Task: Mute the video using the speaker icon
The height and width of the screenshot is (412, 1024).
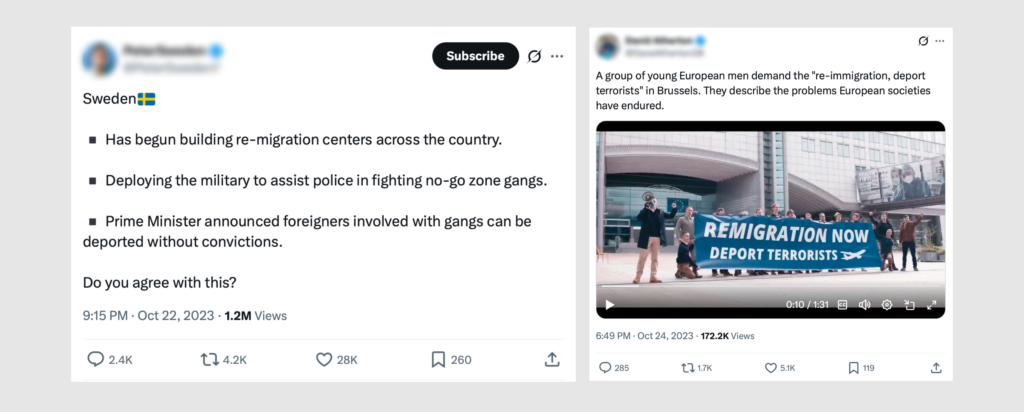Action: point(864,305)
